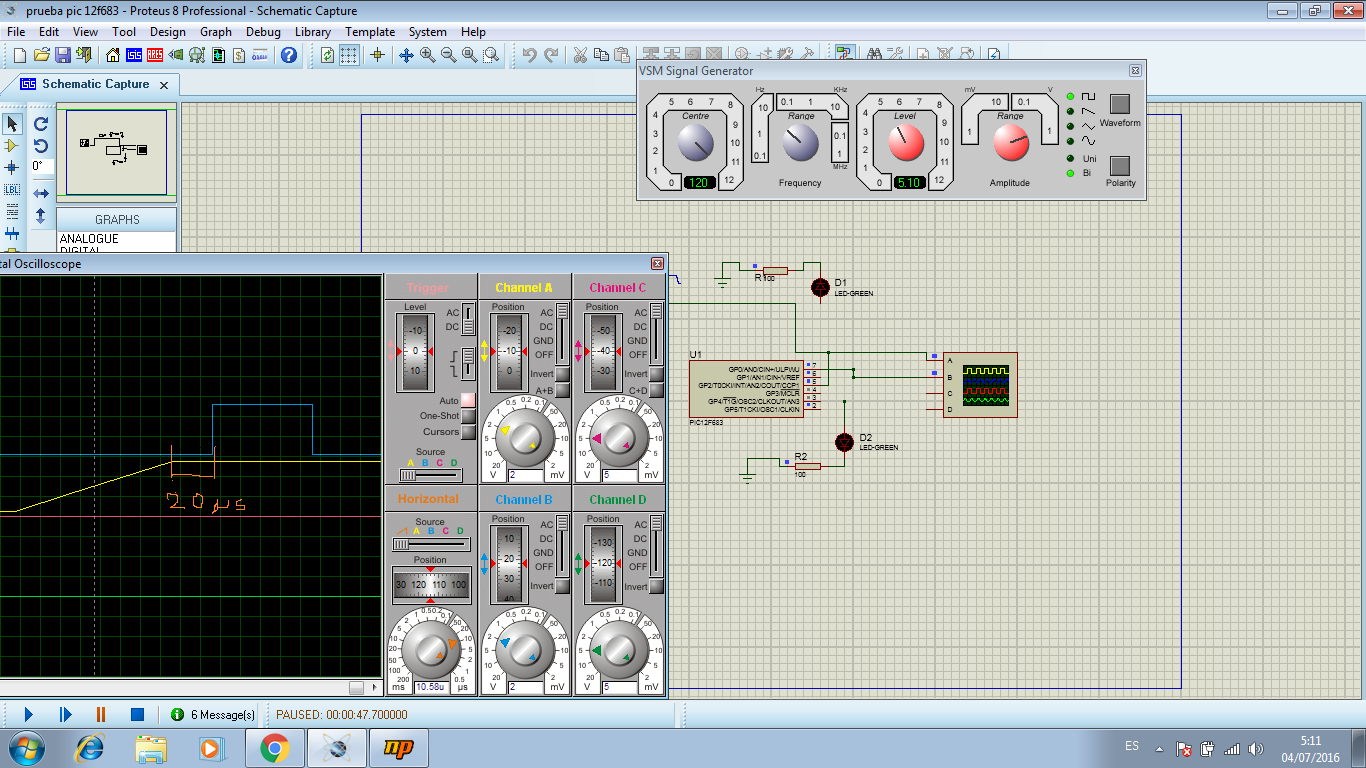Open the Windows Start menu
This screenshot has height=768, width=1366.
[x=25, y=748]
